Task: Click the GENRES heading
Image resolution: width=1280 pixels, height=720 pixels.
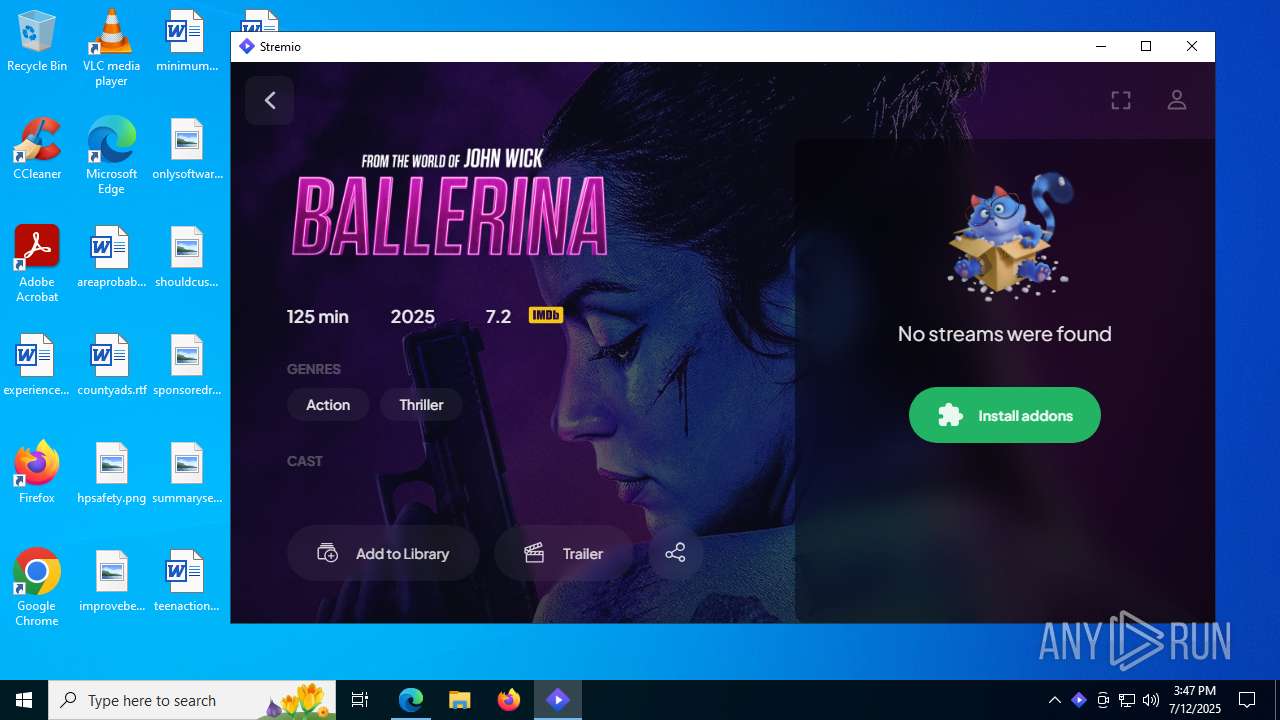Action: point(314,369)
